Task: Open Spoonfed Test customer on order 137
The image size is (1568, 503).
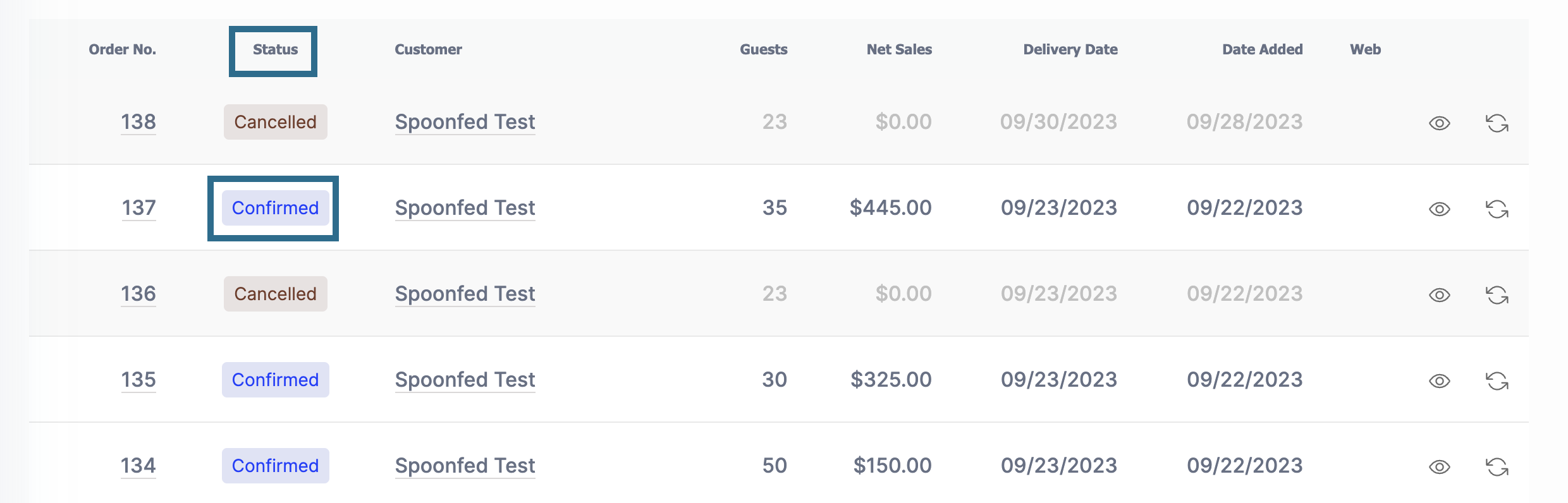Action: coord(465,208)
